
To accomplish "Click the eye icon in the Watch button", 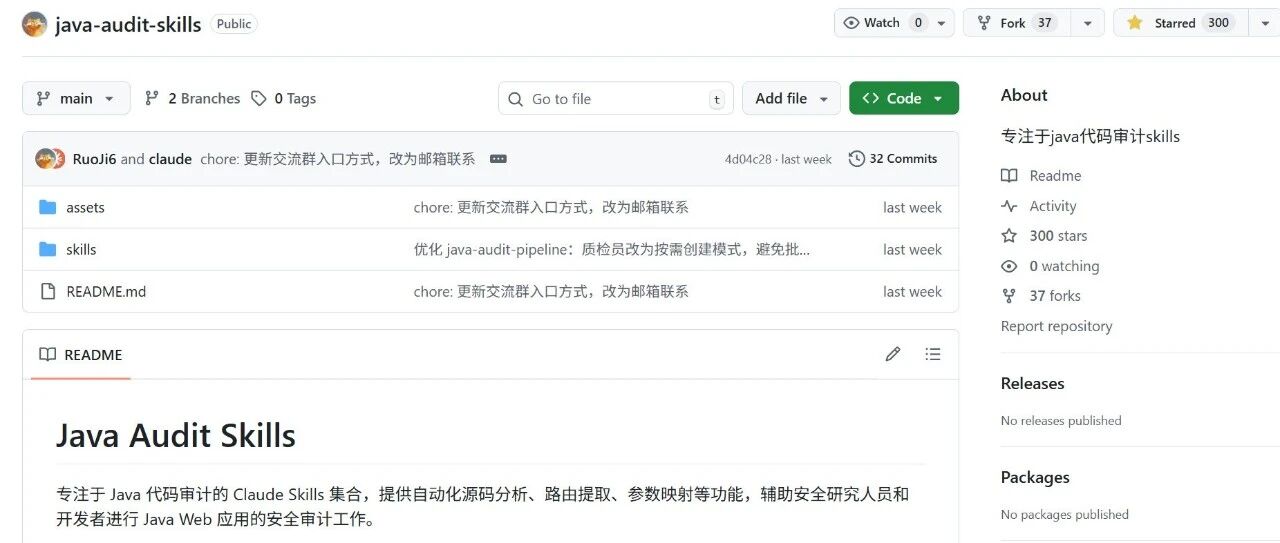I will tap(852, 23).
